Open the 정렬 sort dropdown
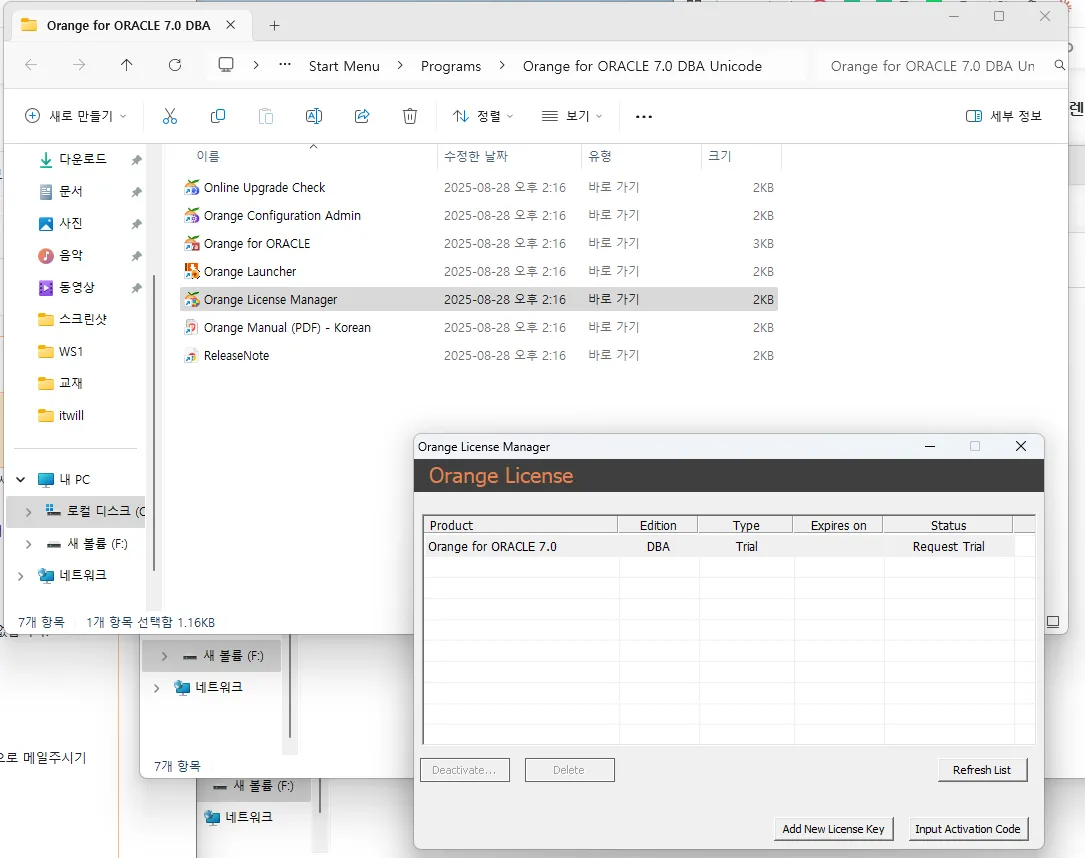1085x858 pixels. [482, 116]
